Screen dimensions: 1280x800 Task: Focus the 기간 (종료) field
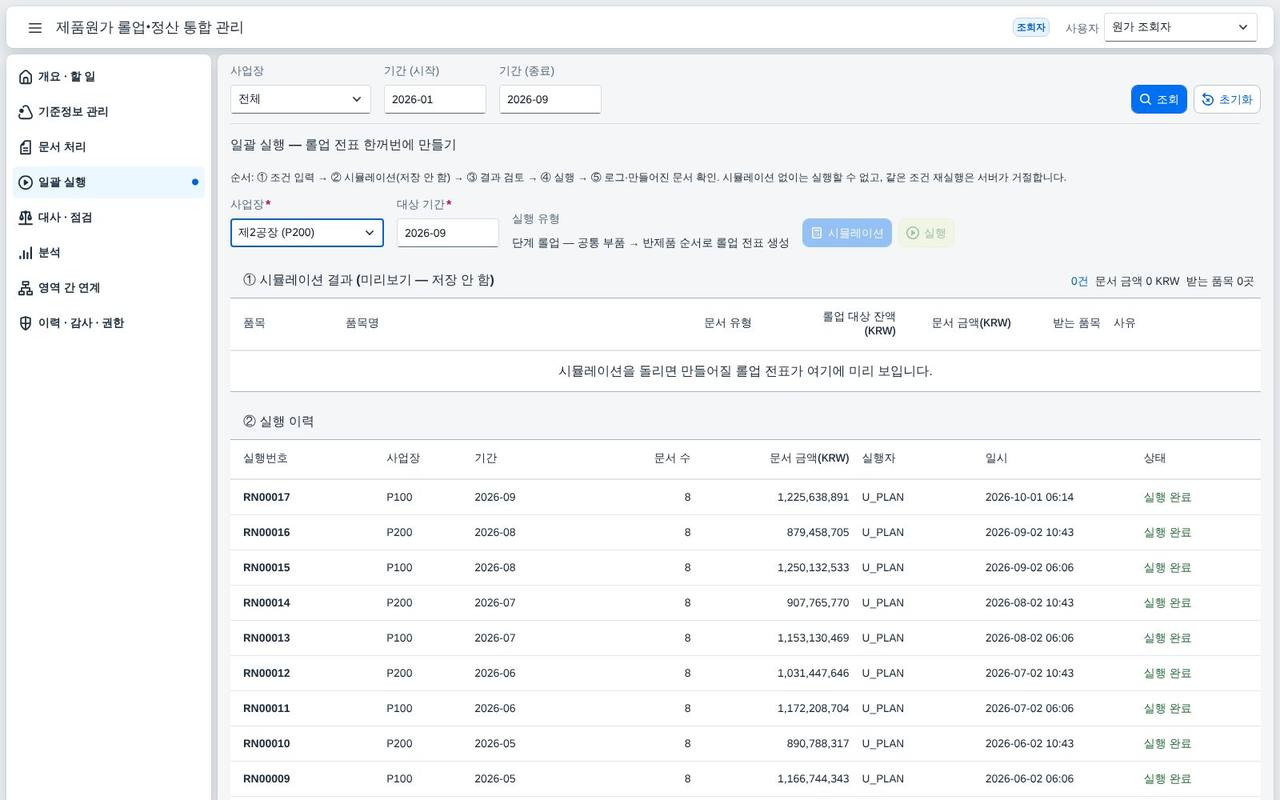click(x=550, y=99)
